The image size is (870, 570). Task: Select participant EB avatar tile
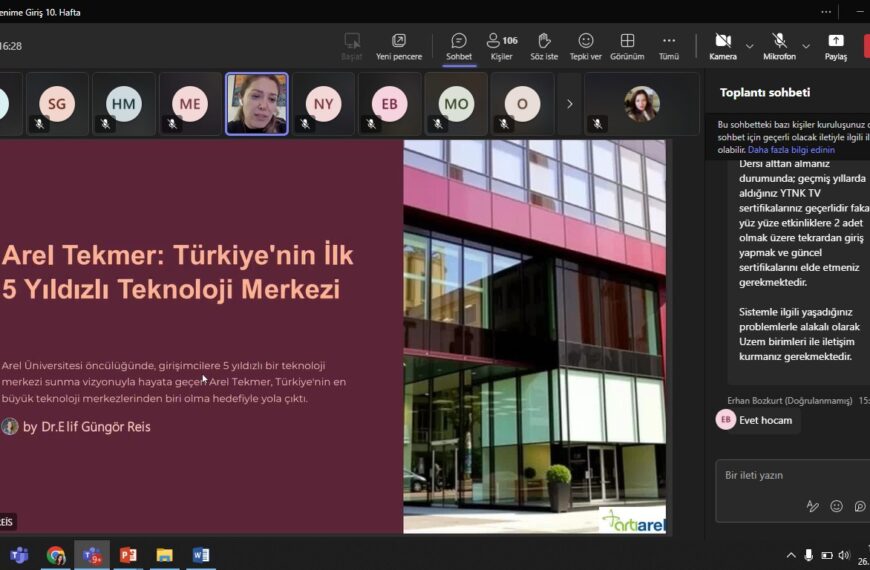click(x=390, y=104)
